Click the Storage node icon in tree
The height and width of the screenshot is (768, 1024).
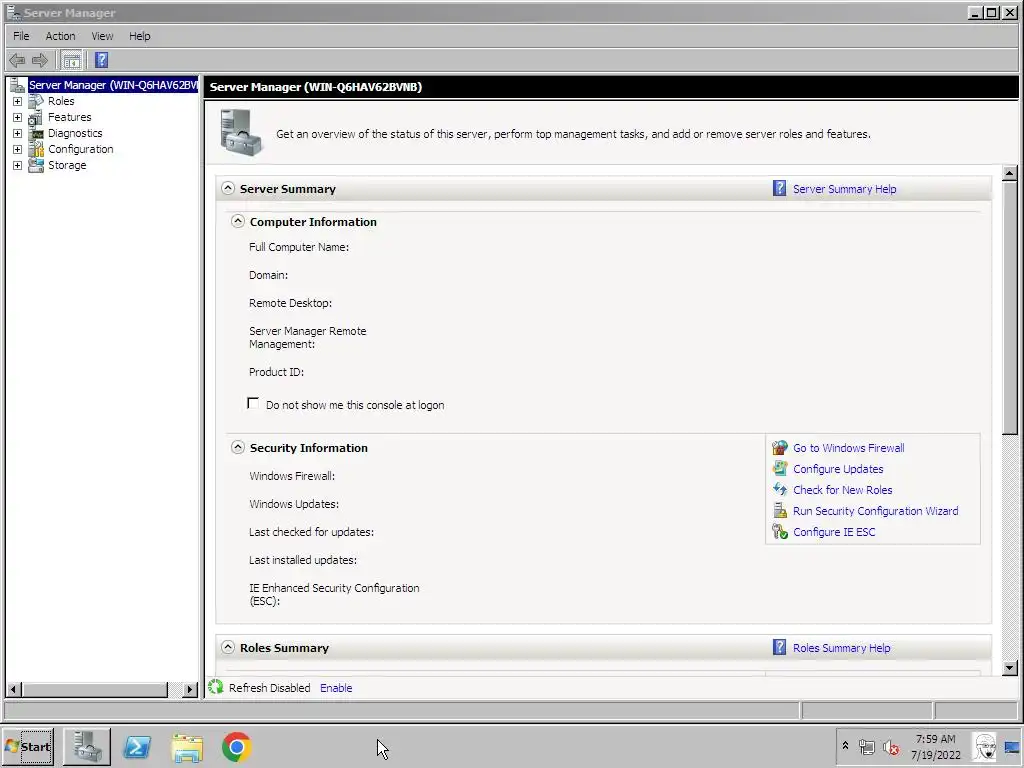pyautogui.click(x=37, y=165)
